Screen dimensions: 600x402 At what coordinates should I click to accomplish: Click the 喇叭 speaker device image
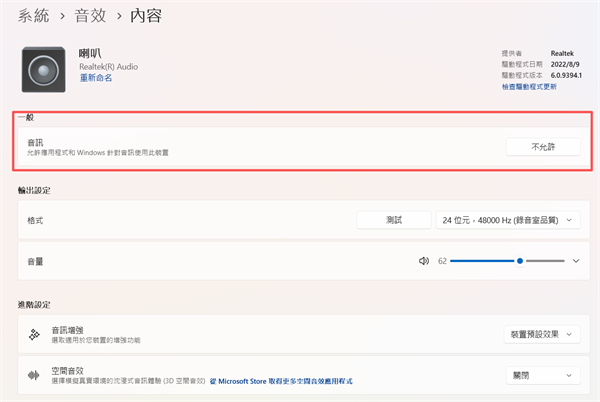pyautogui.click(x=46, y=69)
